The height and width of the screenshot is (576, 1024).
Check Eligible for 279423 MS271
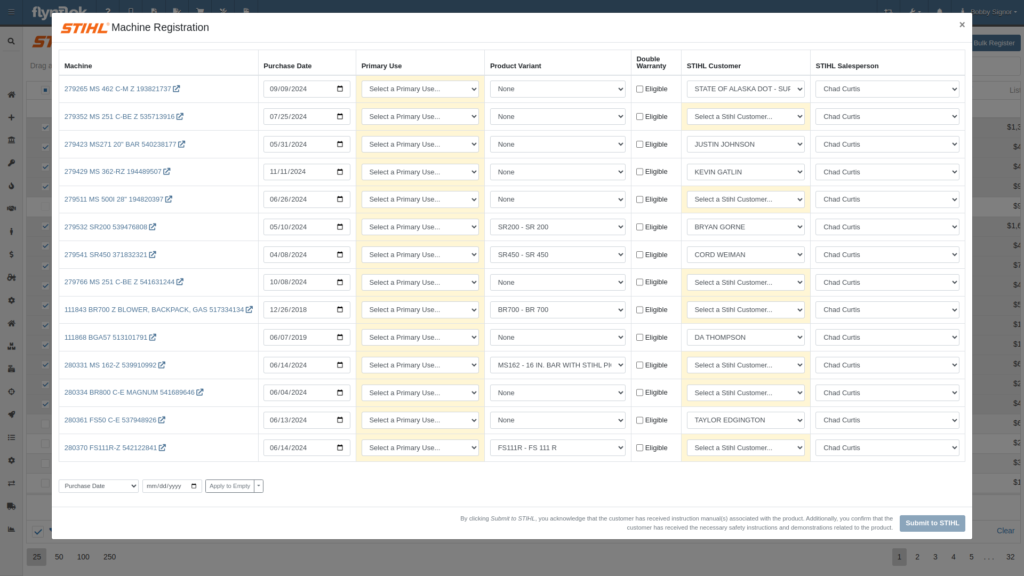pyautogui.click(x=639, y=144)
